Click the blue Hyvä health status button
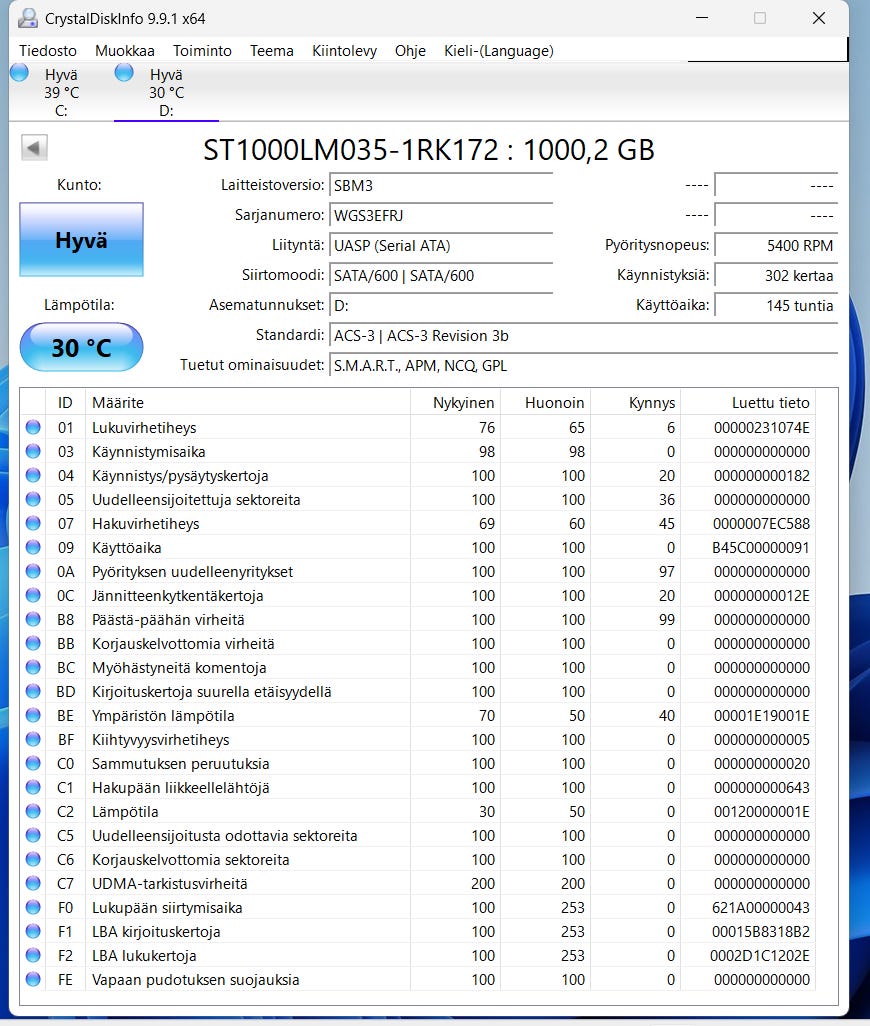The image size is (870, 1026). point(81,239)
